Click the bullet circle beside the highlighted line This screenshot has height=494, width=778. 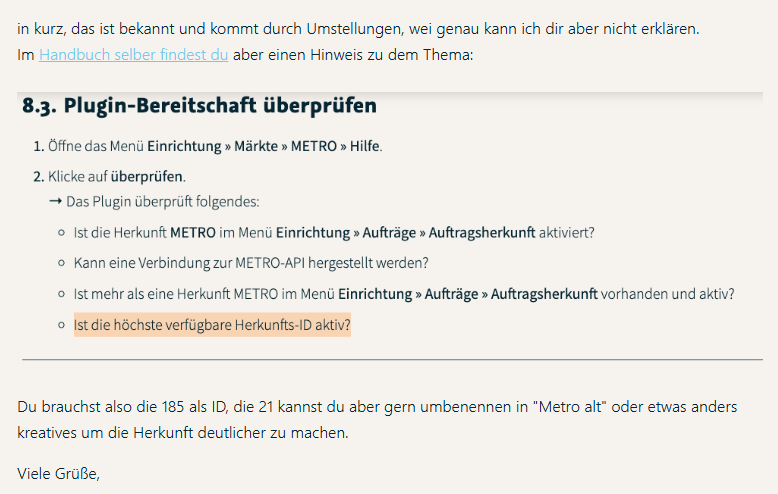click(61, 326)
